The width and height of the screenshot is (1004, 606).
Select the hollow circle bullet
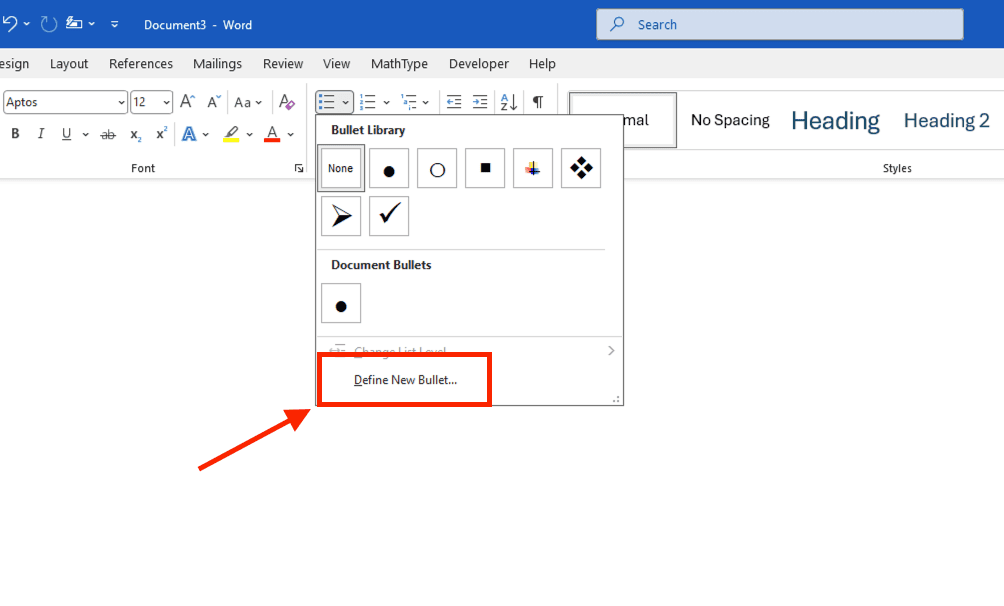coord(437,168)
